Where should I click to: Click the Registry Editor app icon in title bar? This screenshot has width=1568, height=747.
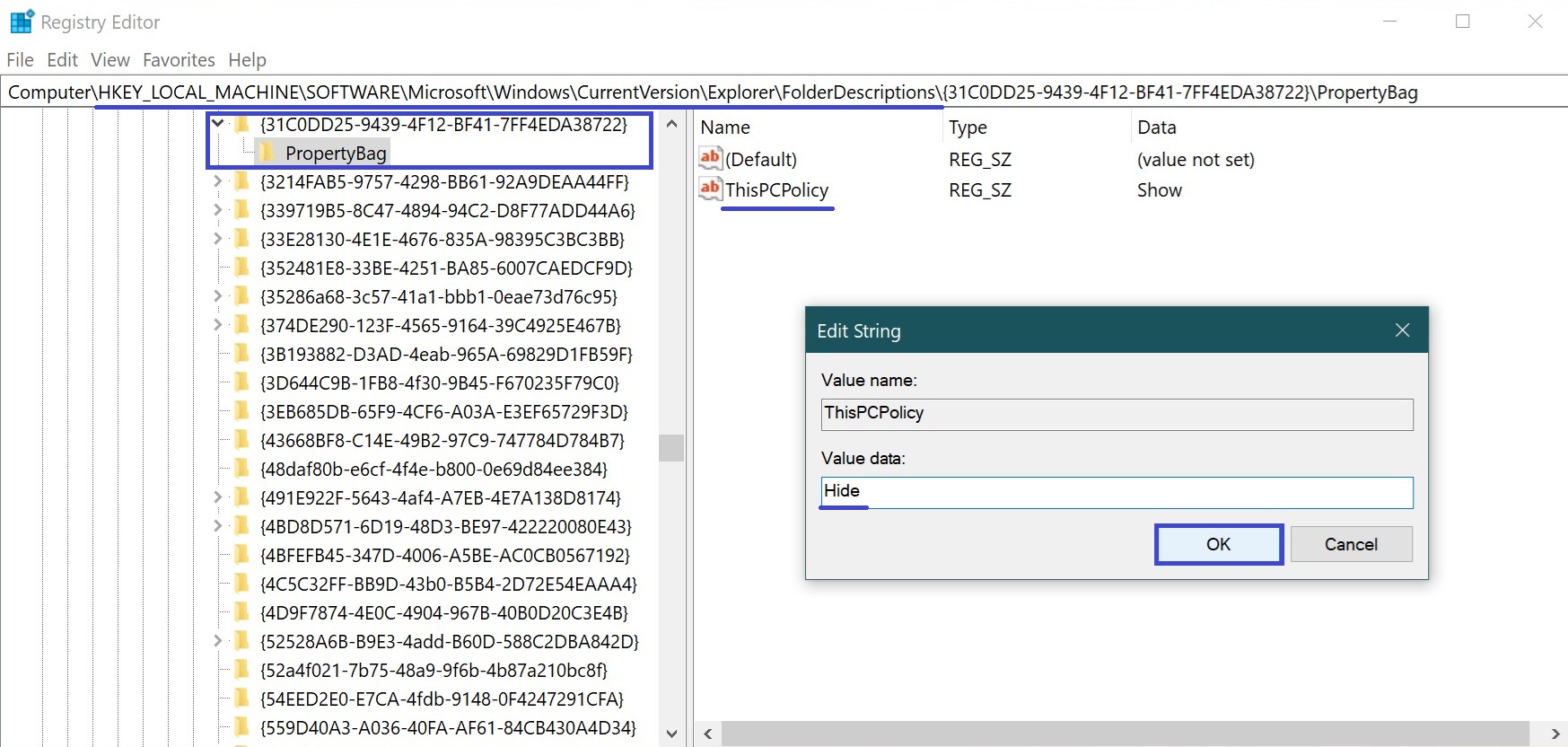pyautogui.click(x=22, y=22)
